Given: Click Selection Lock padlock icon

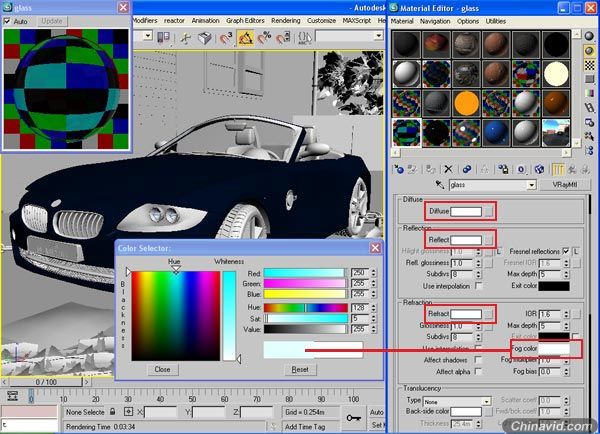Looking at the screenshot, I should point(112,411).
